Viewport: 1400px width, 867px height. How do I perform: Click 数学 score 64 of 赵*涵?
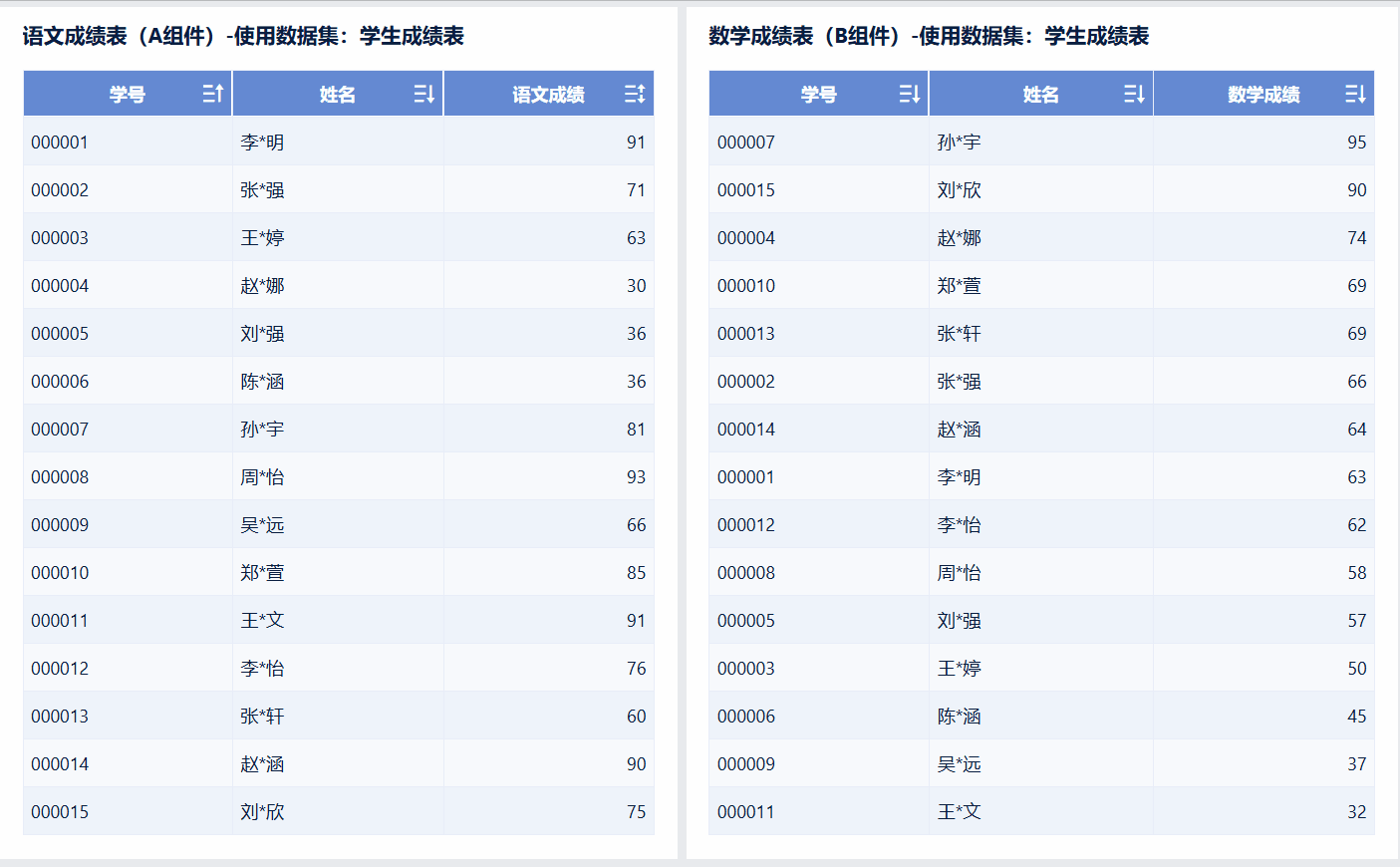pyautogui.click(x=1356, y=430)
